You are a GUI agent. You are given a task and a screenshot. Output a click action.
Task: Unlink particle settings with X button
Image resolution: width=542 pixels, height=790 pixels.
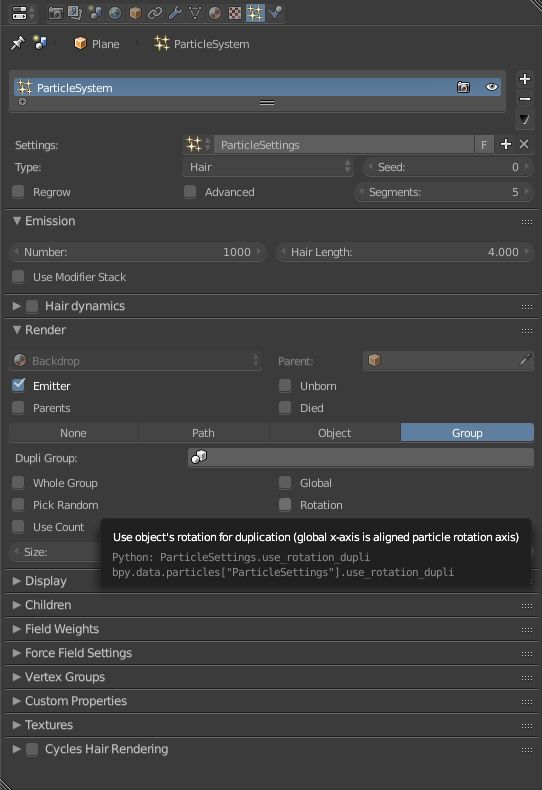click(524, 144)
